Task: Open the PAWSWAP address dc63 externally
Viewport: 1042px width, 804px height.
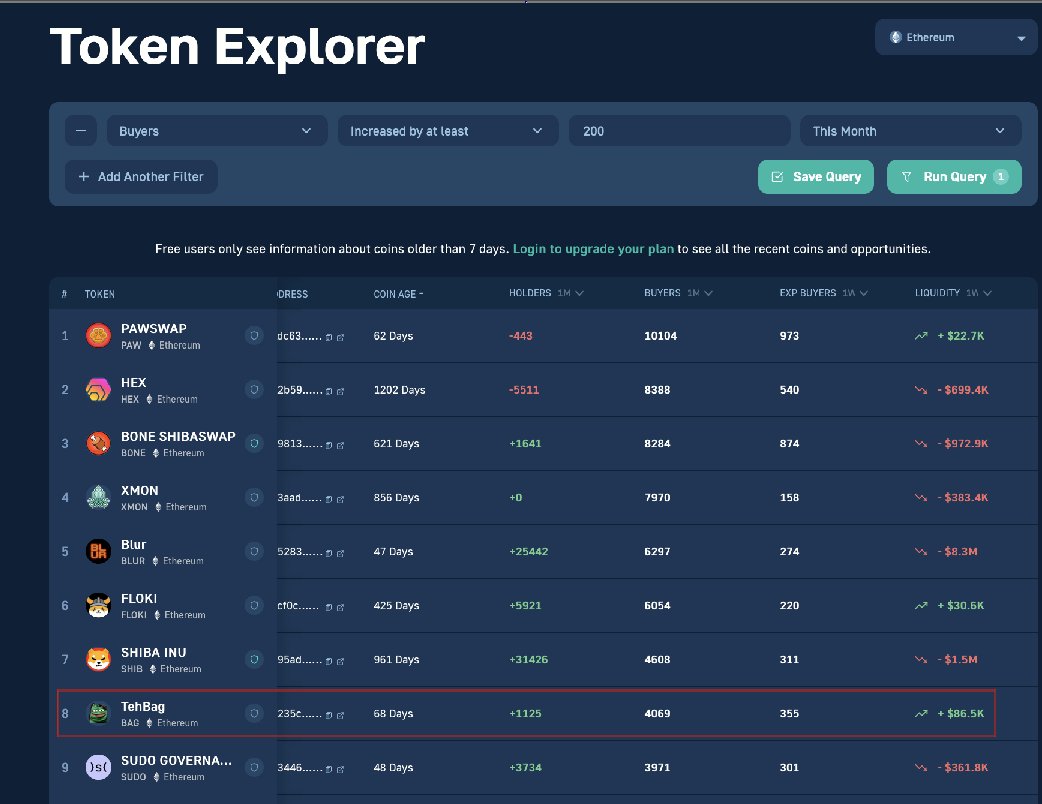Action: pos(340,338)
